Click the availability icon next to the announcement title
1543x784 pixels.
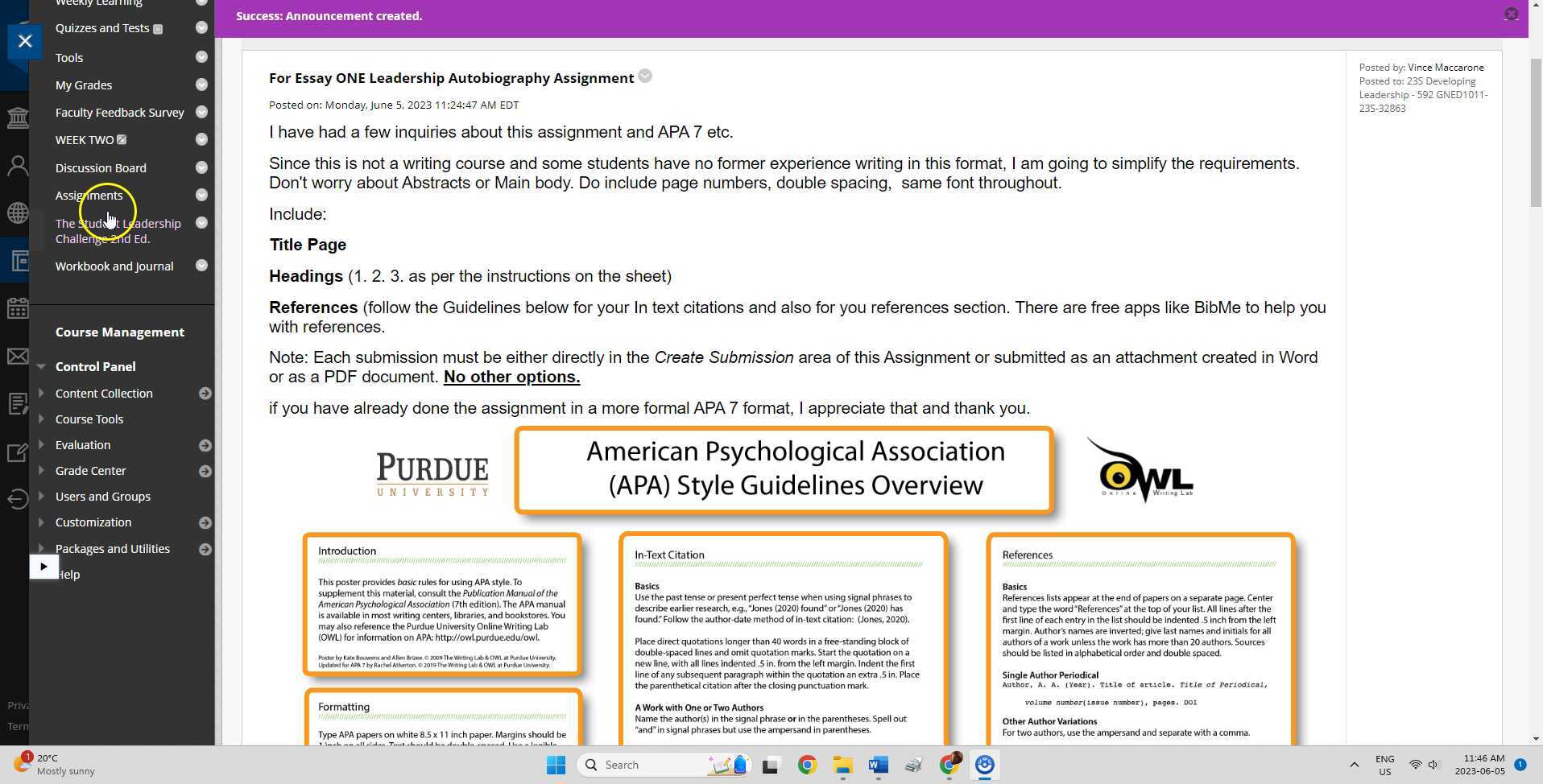pos(644,76)
